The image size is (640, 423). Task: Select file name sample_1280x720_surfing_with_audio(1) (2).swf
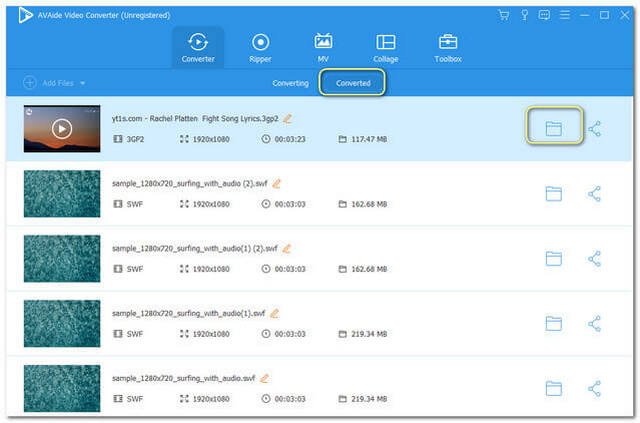point(195,249)
